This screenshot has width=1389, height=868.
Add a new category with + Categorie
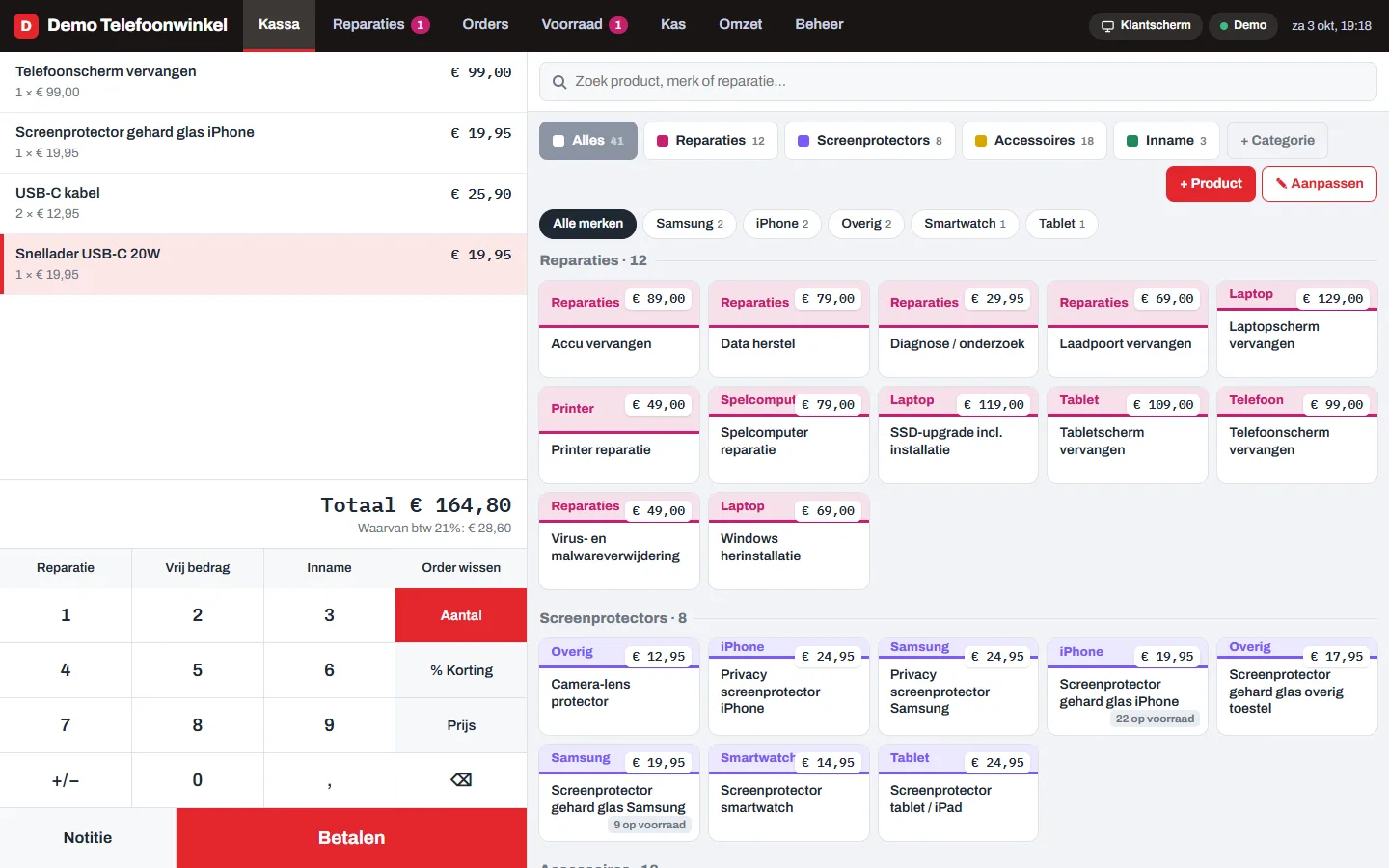click(1277, 141)
